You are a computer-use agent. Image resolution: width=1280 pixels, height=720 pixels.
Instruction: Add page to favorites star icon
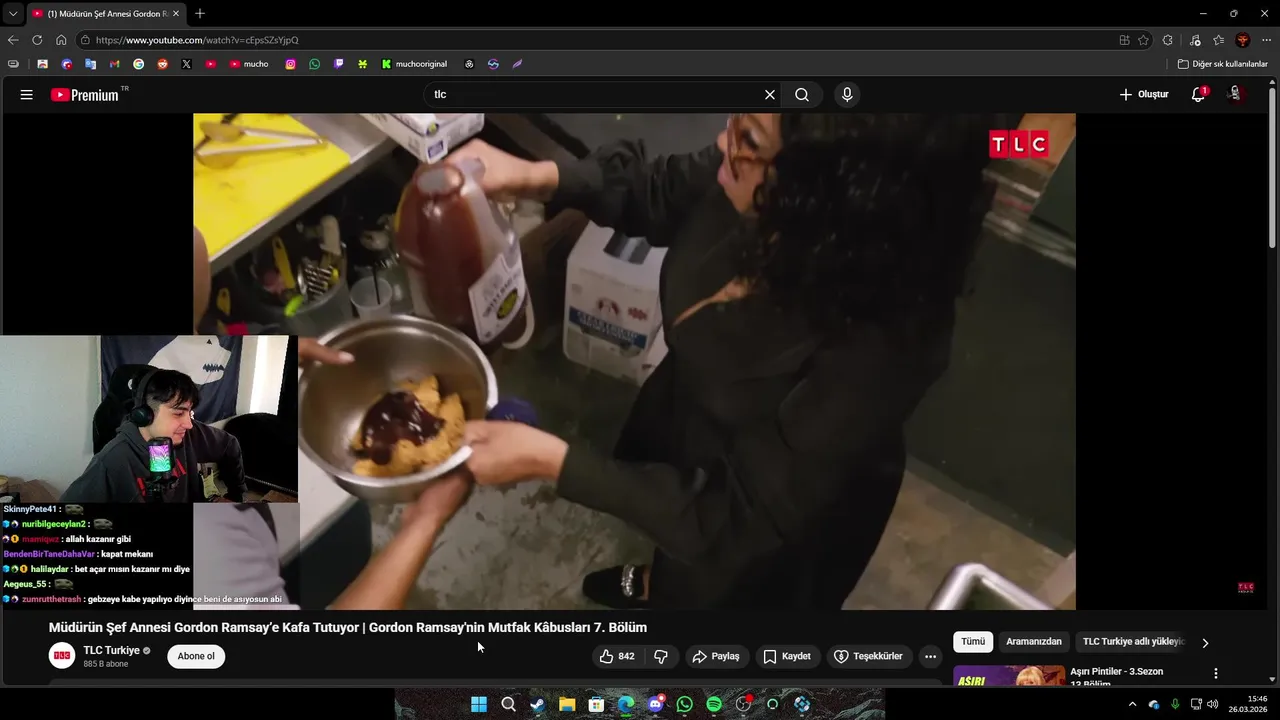[1143, 40]
